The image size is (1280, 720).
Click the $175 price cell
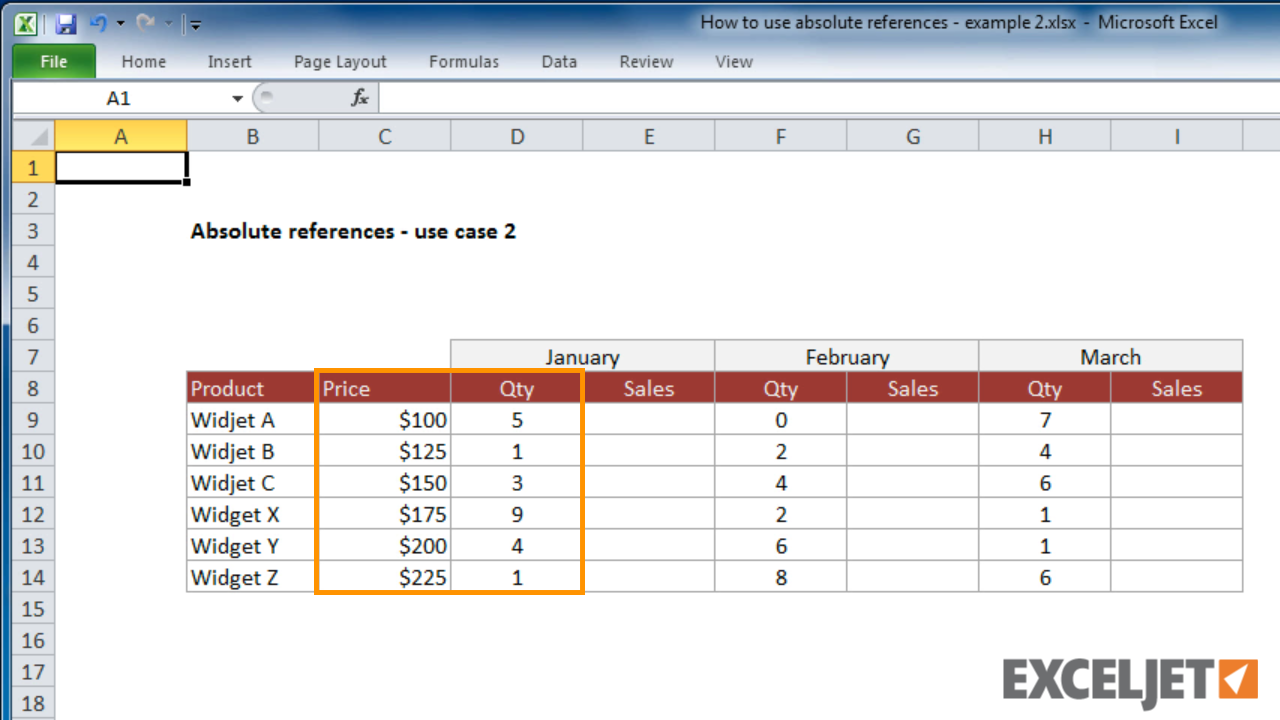click(385, 514)
